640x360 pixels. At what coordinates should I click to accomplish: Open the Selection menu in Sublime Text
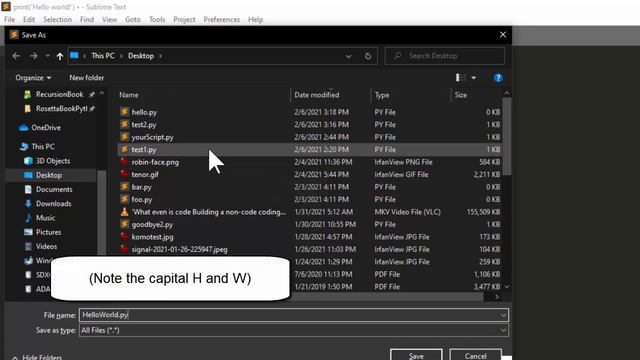pos(58,20)
